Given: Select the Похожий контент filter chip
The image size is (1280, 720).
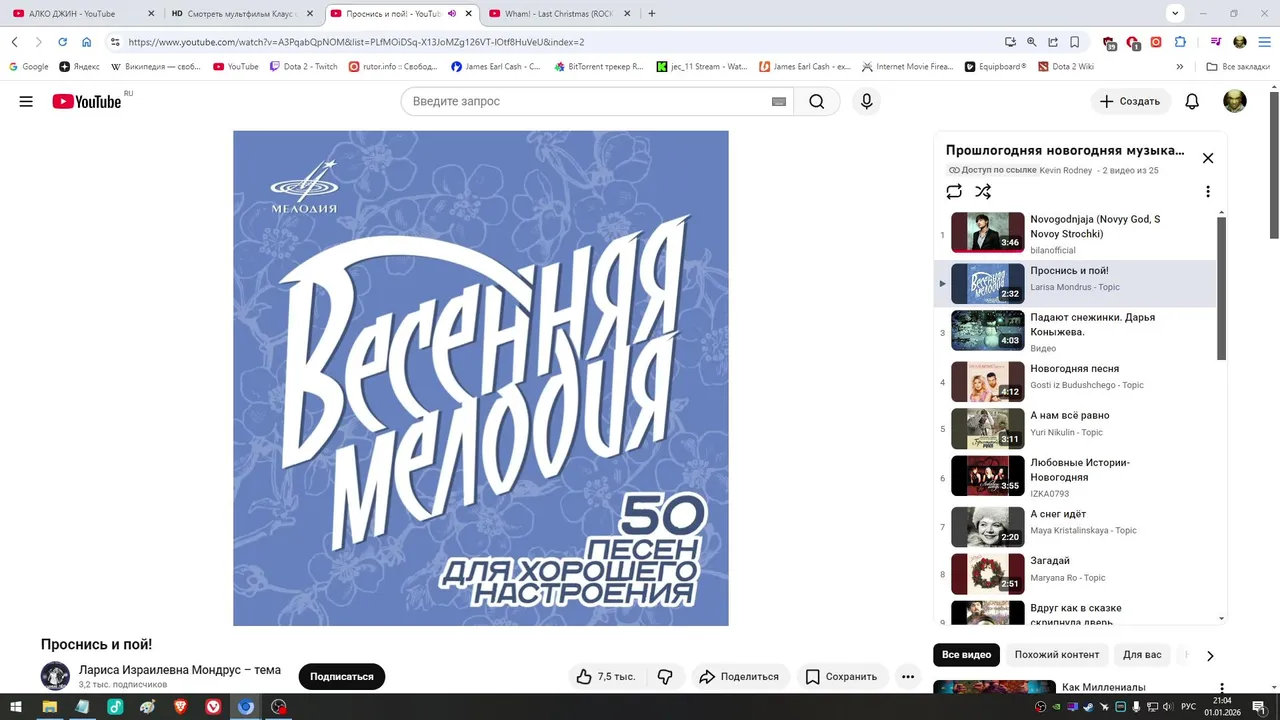Looking at the screenshot, I should point(1056,655).
